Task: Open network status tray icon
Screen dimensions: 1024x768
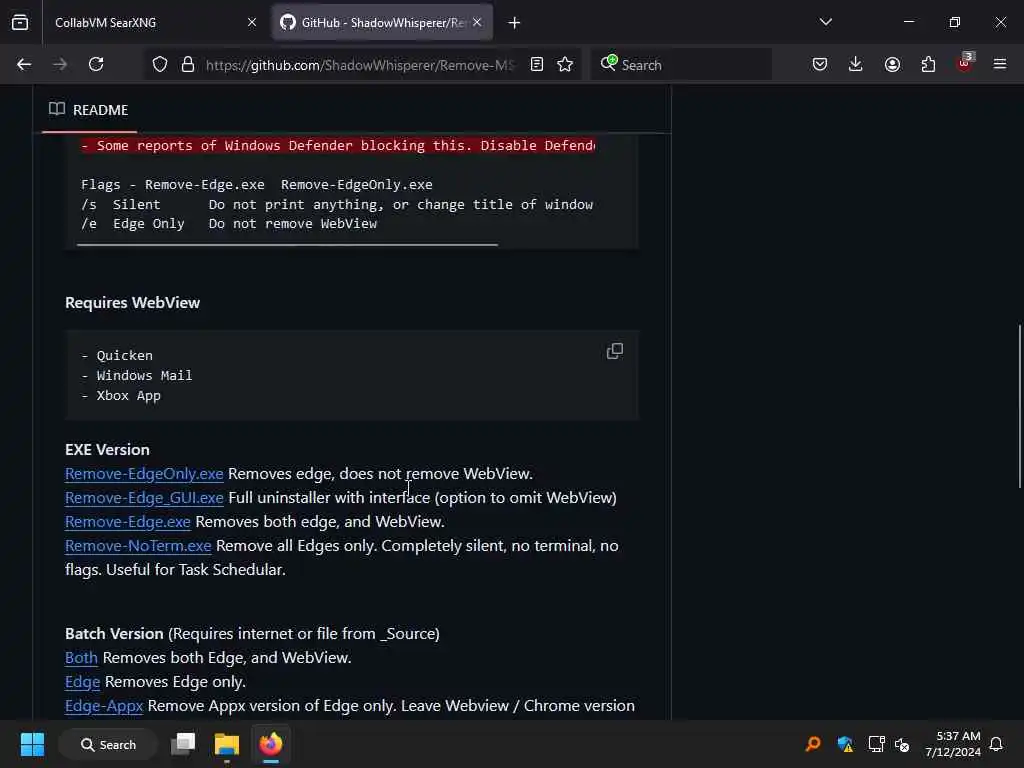Action: coord(876,744)
